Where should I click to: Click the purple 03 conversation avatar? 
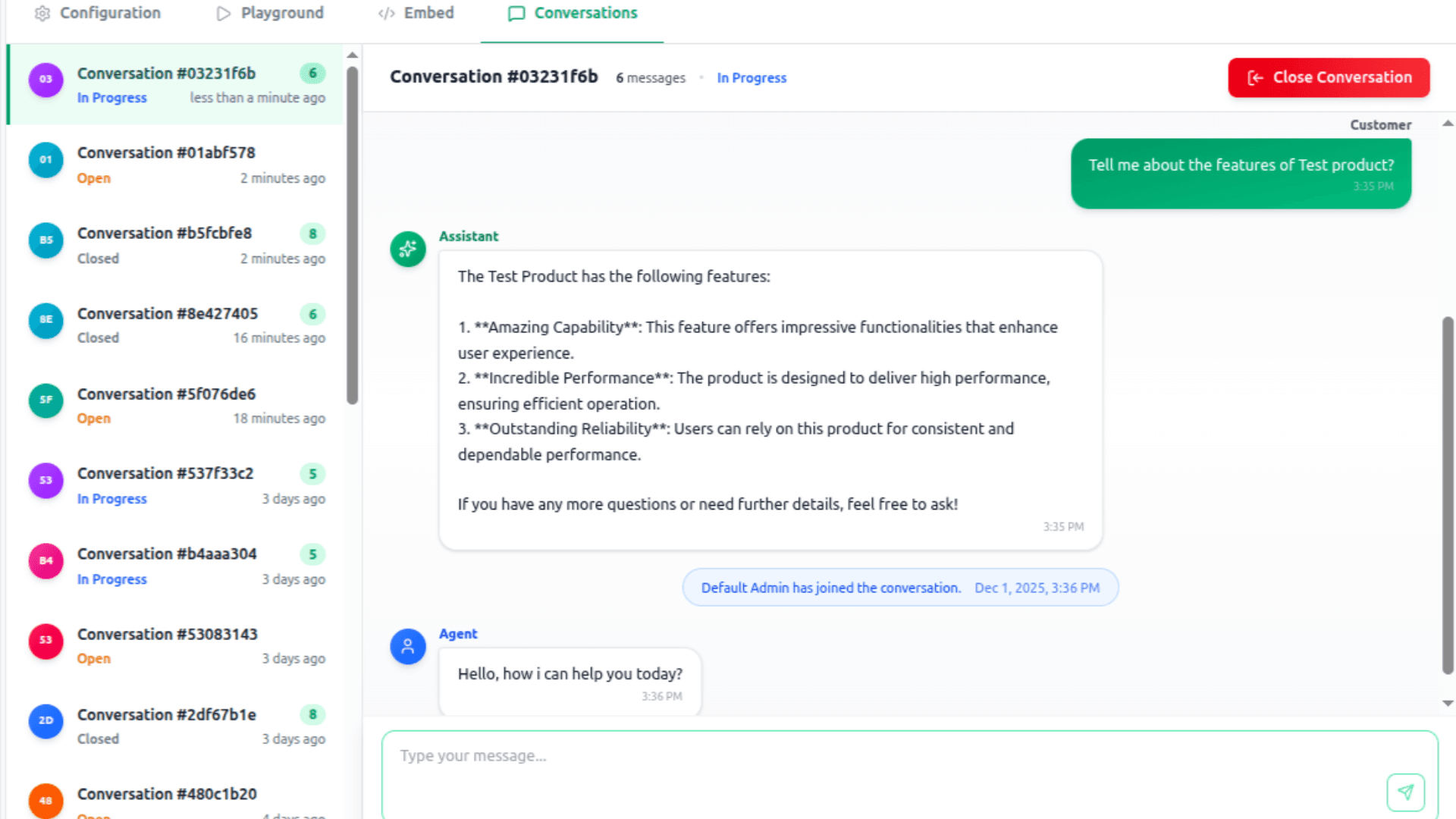click(x=45, y=80)
